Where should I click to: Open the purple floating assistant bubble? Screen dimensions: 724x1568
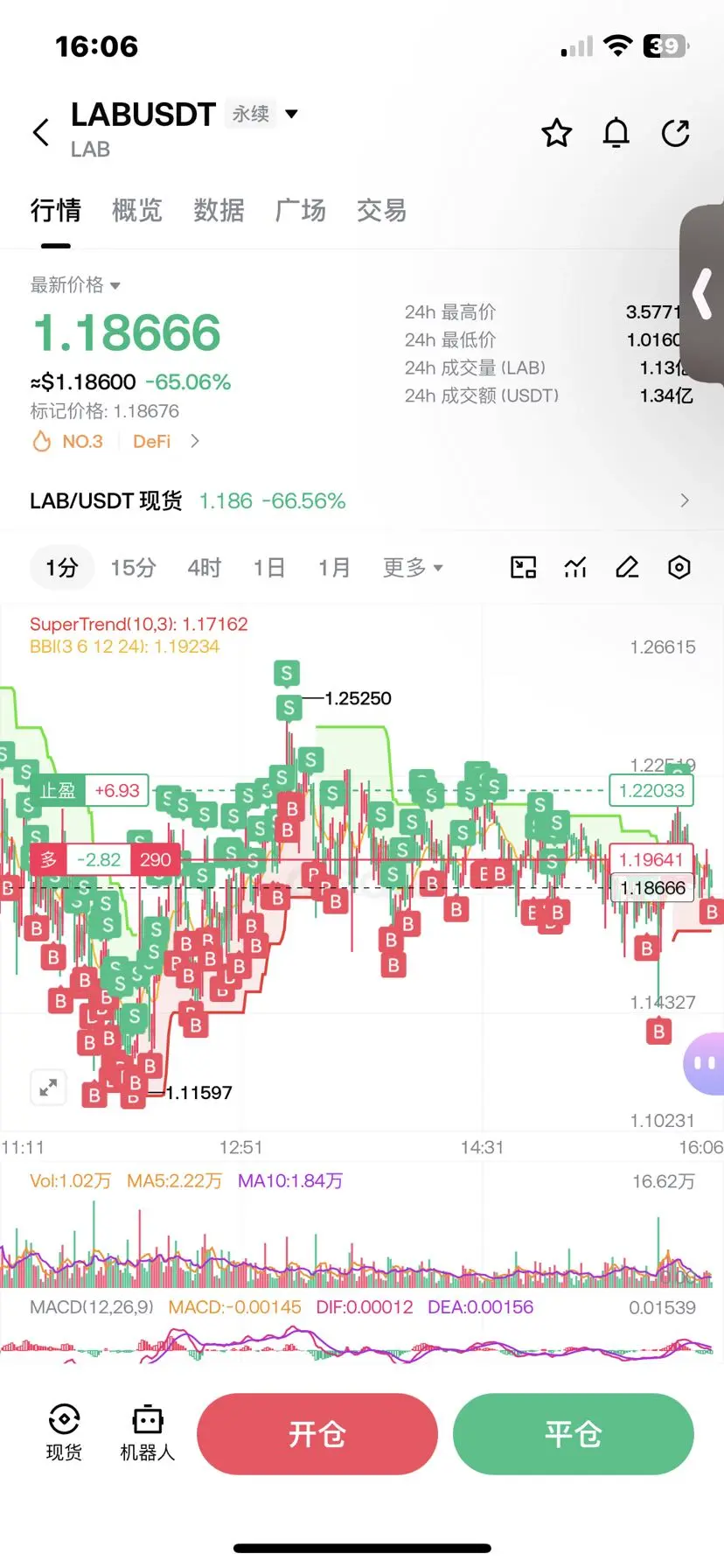click(704, 1063)
